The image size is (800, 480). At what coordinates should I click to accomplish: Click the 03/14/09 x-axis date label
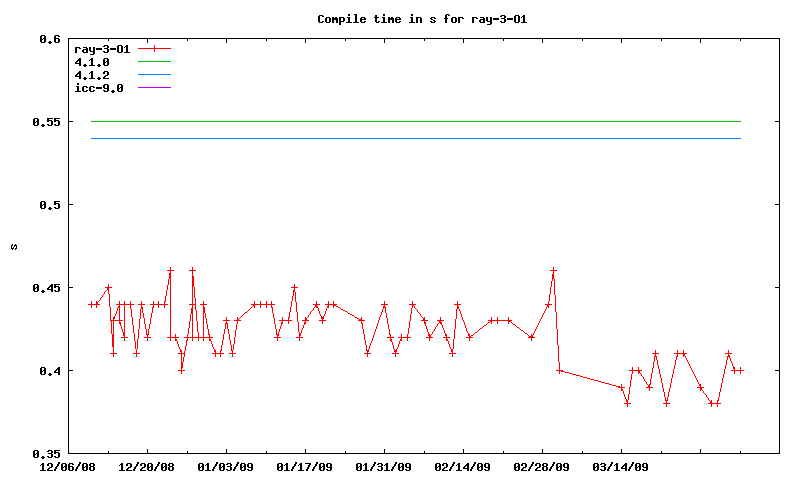coord(621,466)
